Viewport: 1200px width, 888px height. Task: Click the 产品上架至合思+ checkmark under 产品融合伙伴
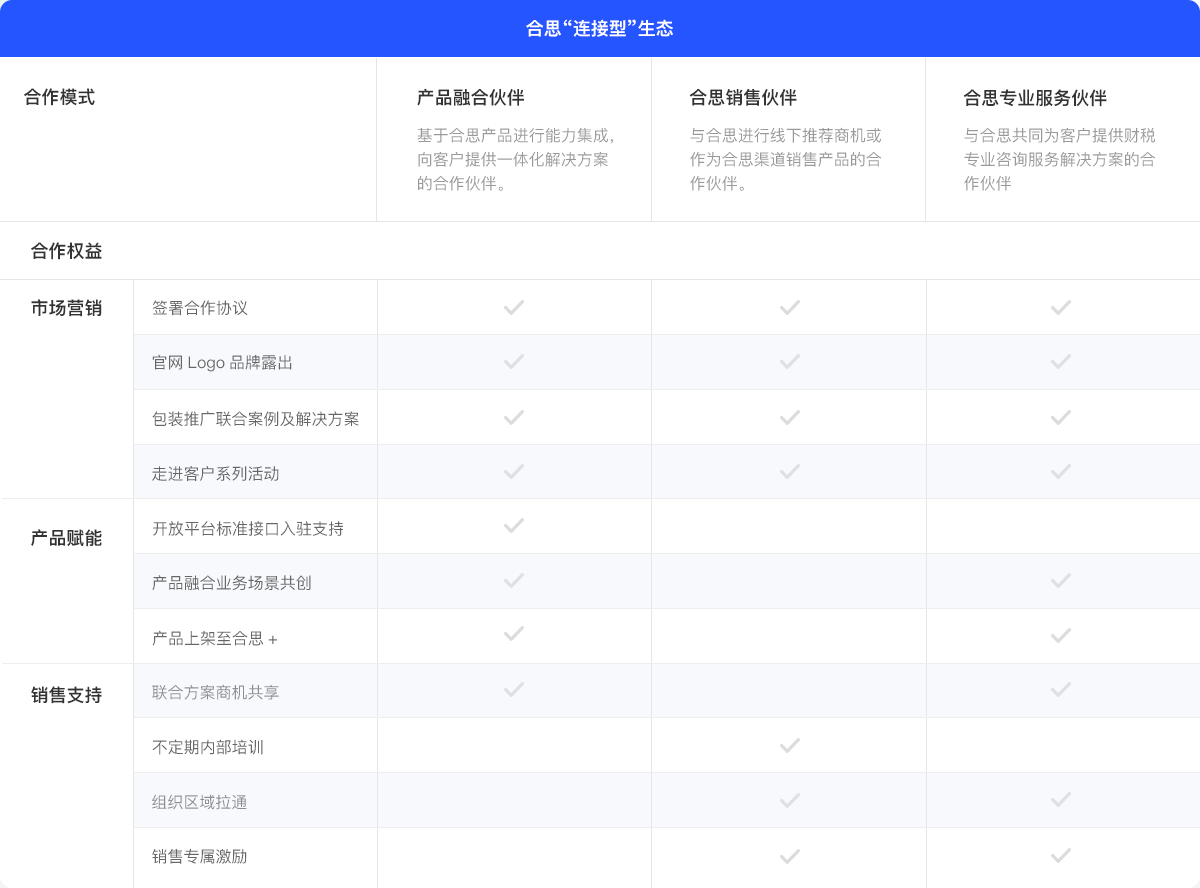[x=514, y=635]
